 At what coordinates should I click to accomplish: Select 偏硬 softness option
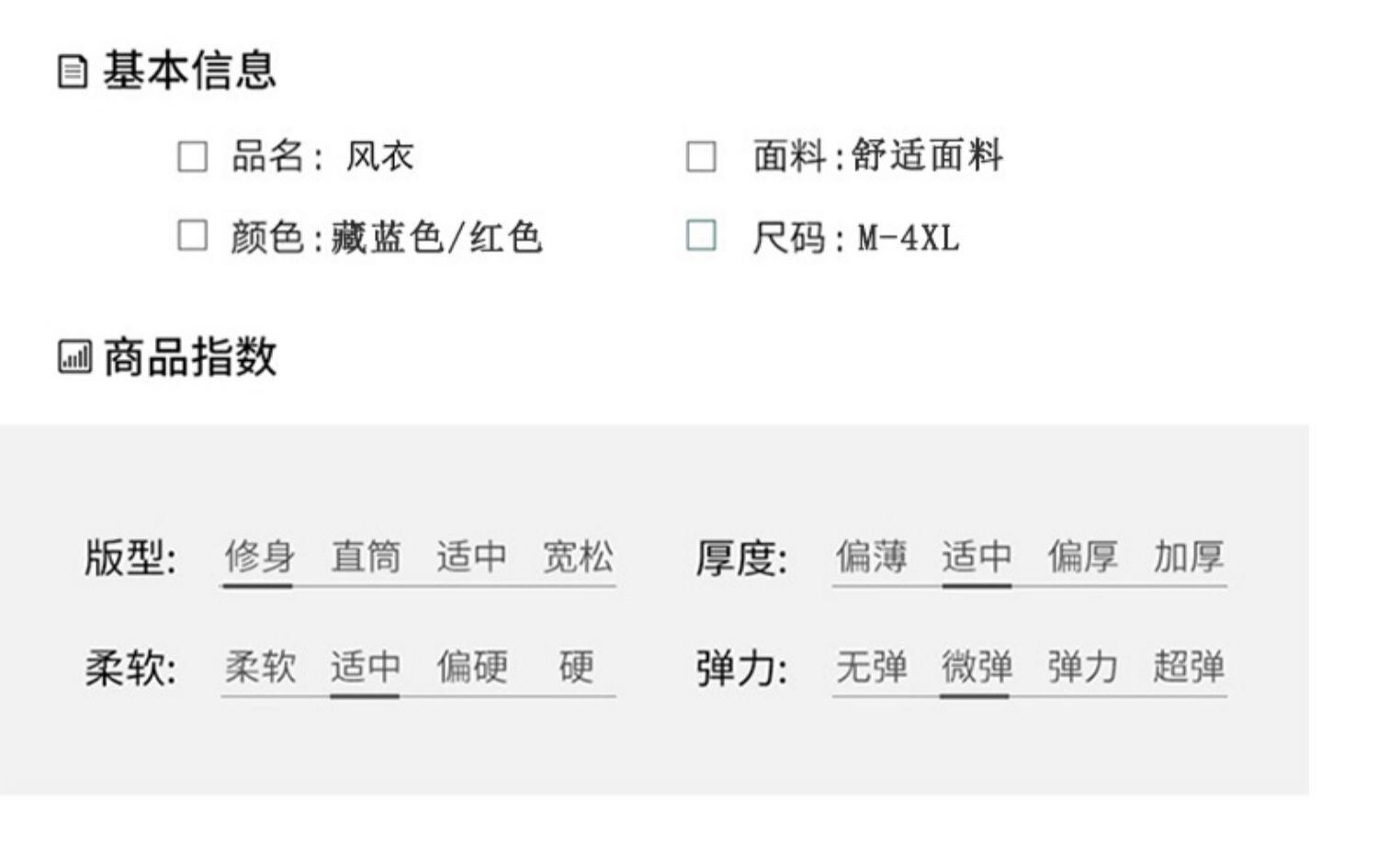click(472, 668)
